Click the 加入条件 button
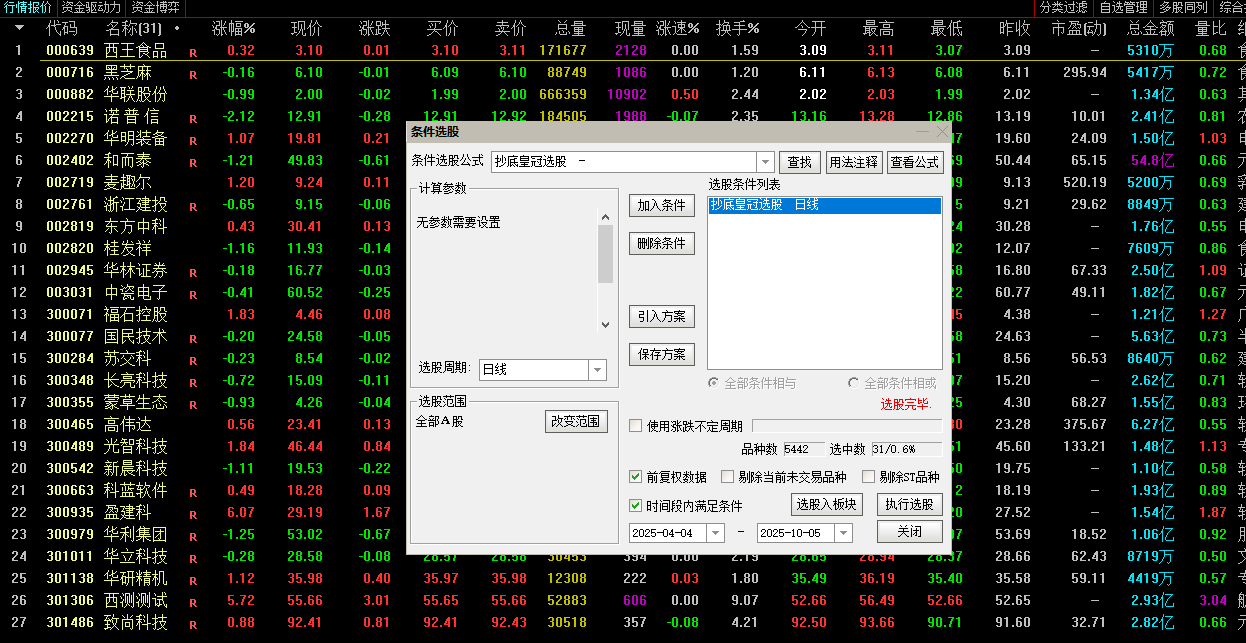 tap(661, 205)
